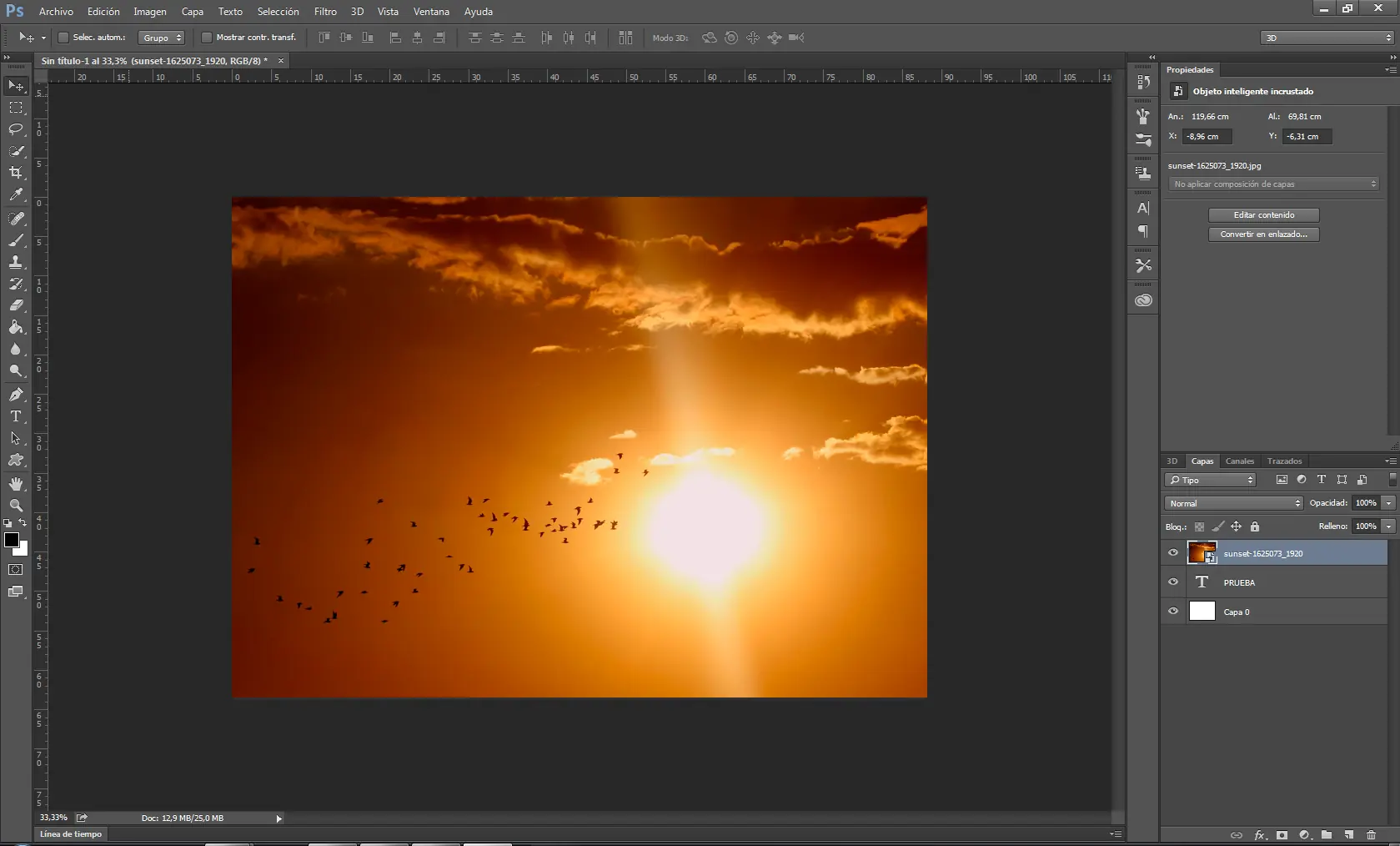Hide the PRUEBA text layer
Viewport: 1400px width, 846px height.
tap(1173, 582)
